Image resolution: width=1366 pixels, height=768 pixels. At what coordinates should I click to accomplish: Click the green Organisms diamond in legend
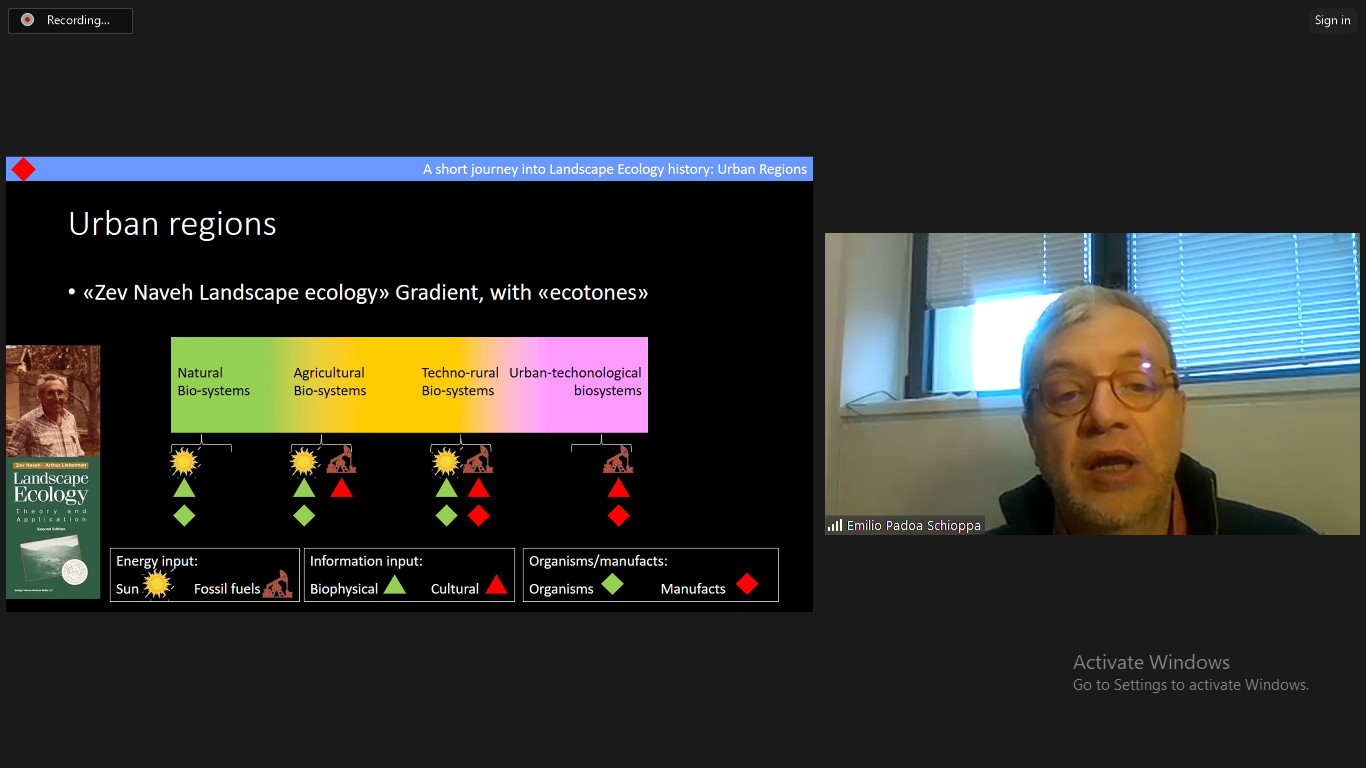click(x=612, y=585)
